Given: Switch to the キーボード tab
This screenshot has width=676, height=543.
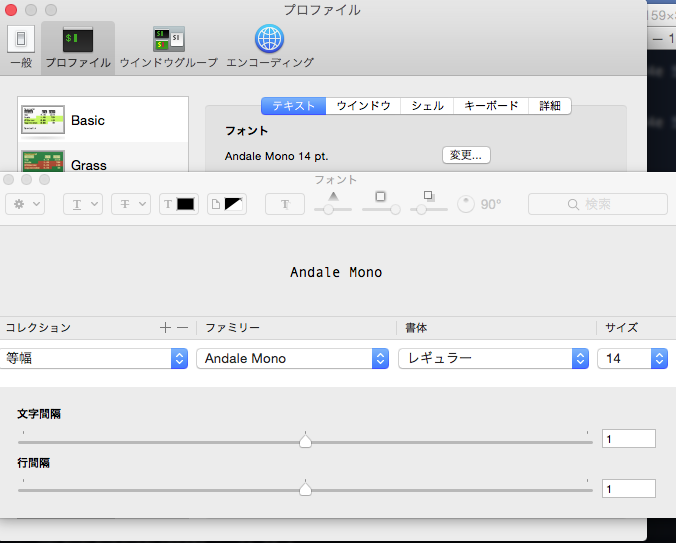Looking at the screenshot, I should tap(491, 106).
